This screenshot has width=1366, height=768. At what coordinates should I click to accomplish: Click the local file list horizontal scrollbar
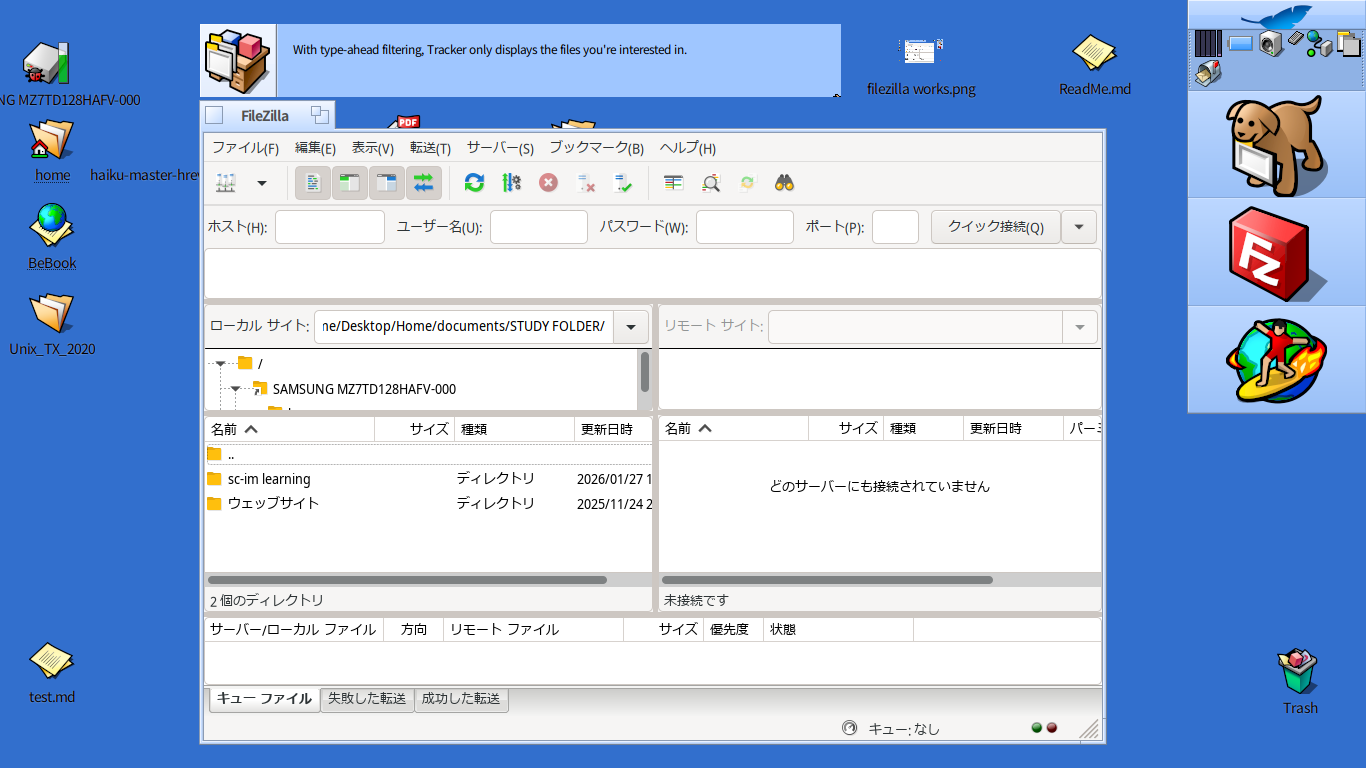pyautogui.click(x=407, y=580)
